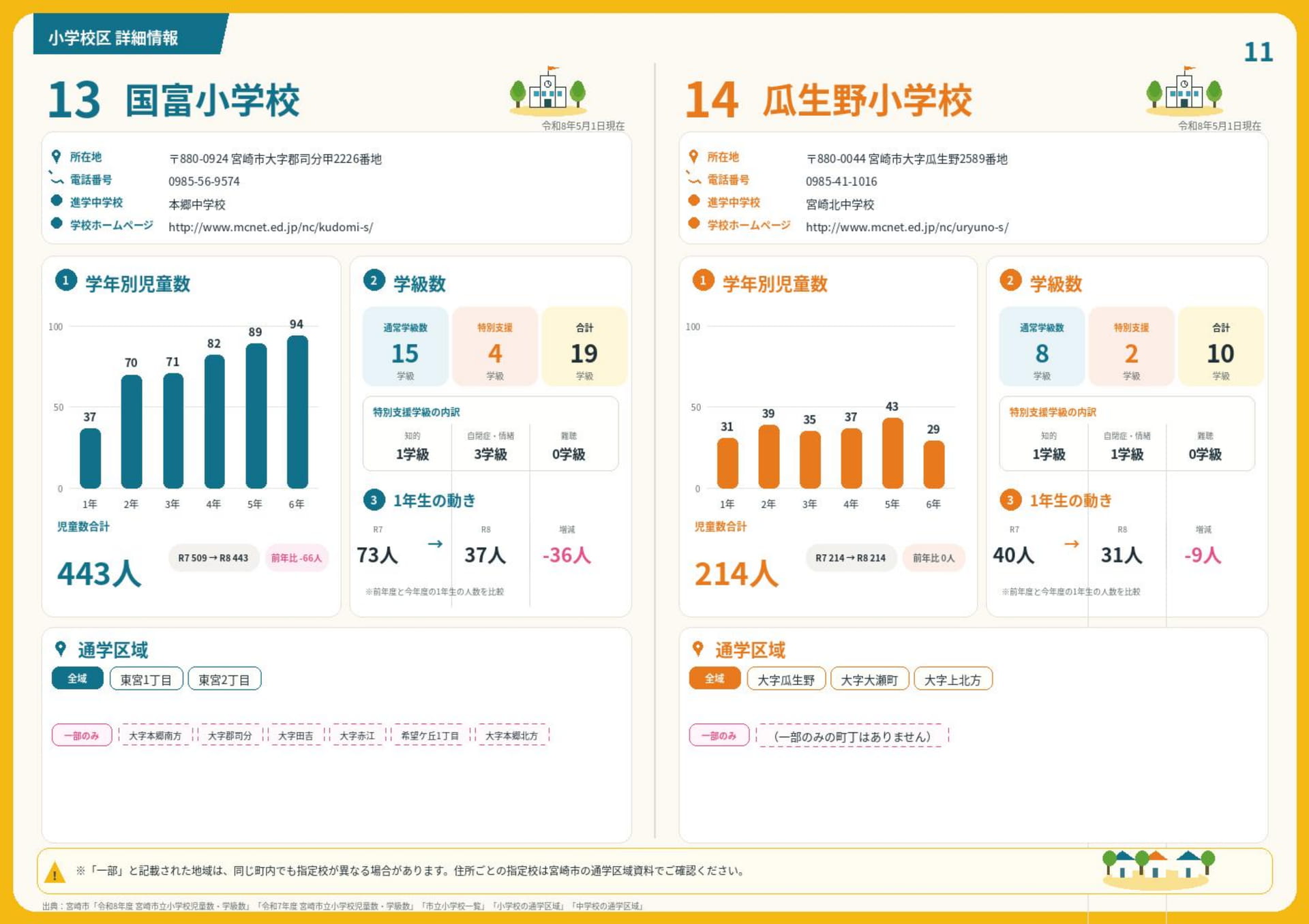Click the blue 全域 tag for 国富小学校

pos(77,679)
